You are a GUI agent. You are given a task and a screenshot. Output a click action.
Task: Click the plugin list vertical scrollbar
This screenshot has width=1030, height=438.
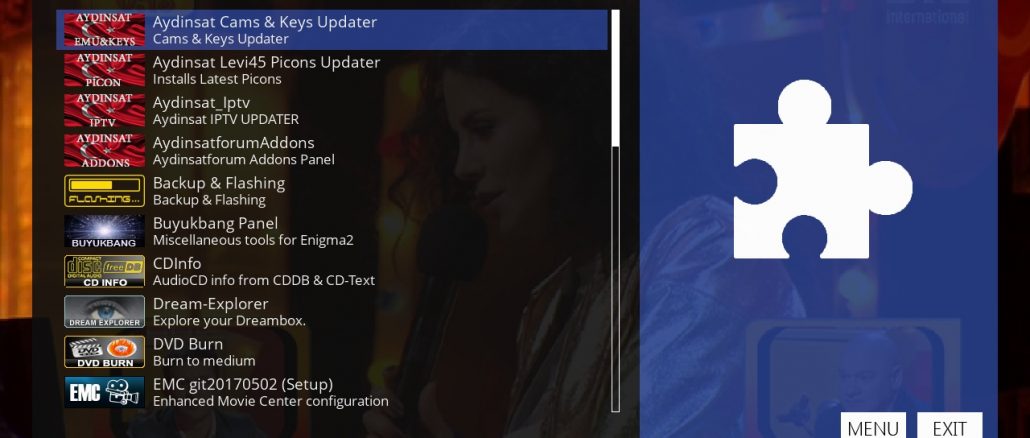[x=616, y=211]
